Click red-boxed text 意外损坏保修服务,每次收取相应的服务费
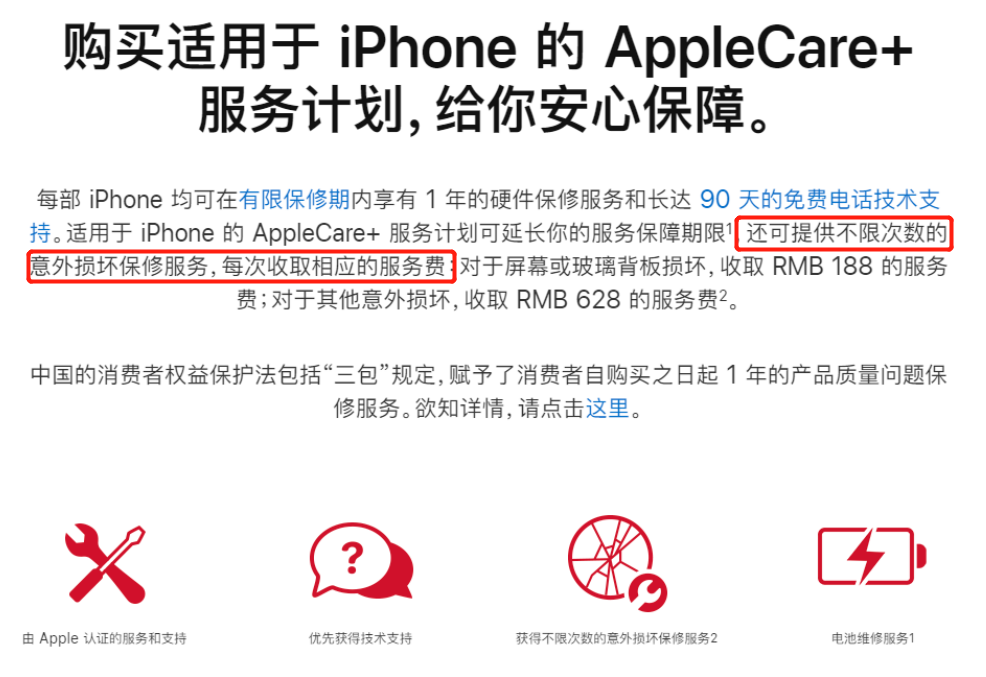This screenshot has height=677, width=986. pos(241,267)
